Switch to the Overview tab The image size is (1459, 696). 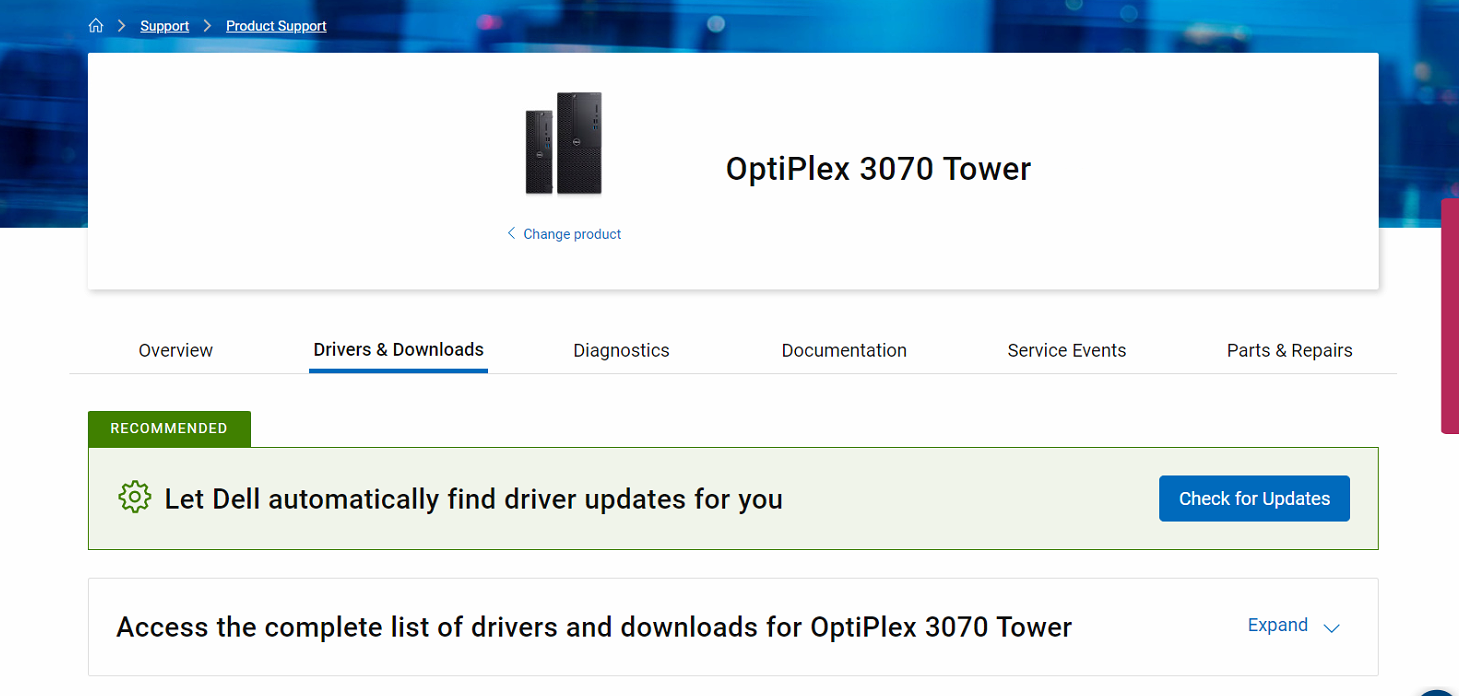(x=176, y=350)
